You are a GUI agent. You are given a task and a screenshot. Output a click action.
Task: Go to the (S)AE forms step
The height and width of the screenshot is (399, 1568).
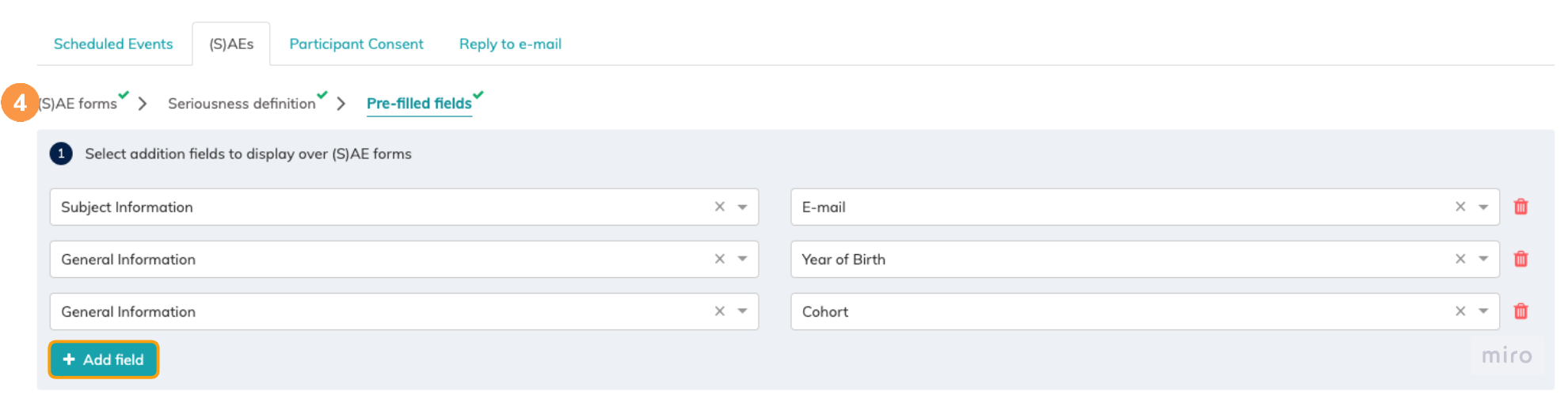click(79, 104)
